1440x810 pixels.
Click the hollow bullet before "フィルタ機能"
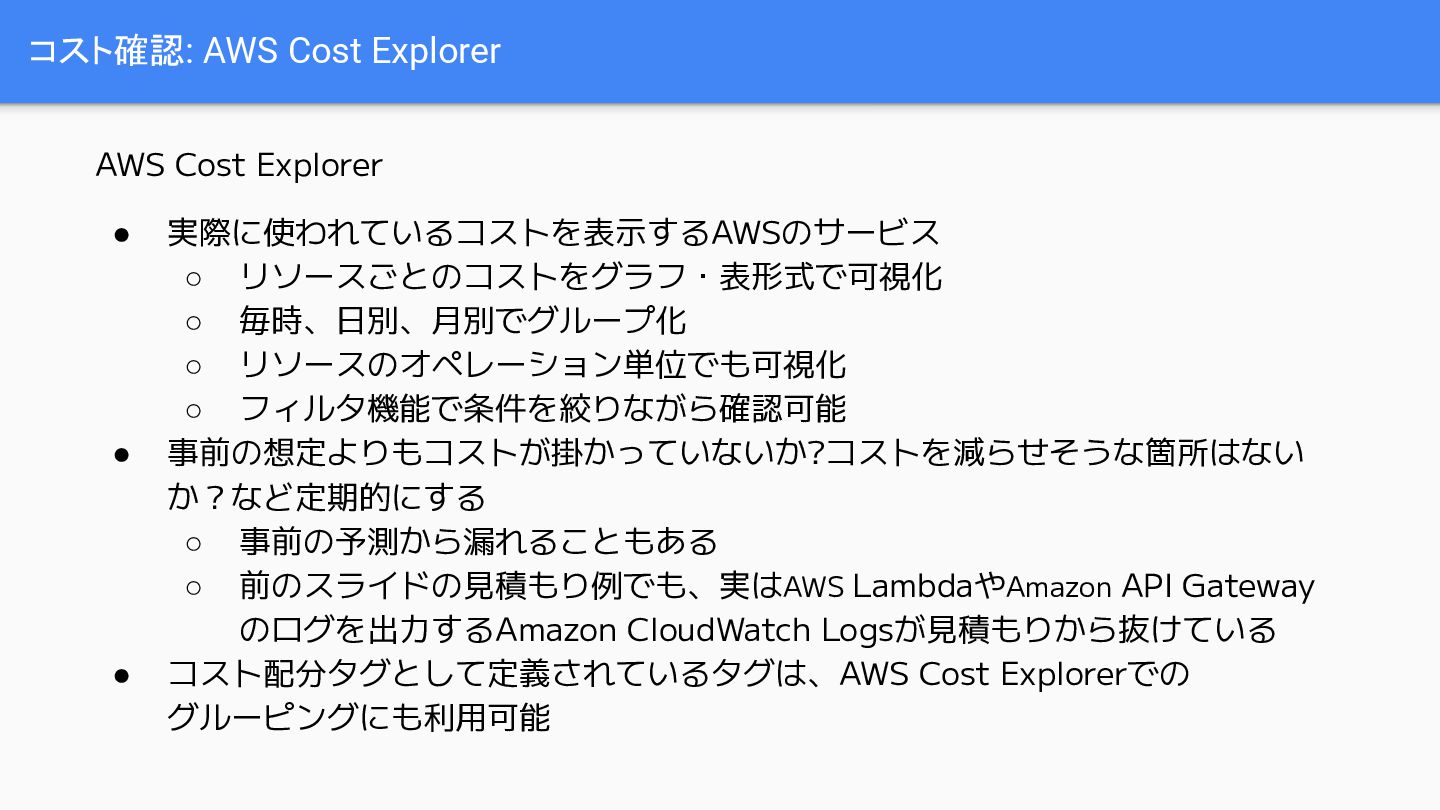tap(194, 409)
